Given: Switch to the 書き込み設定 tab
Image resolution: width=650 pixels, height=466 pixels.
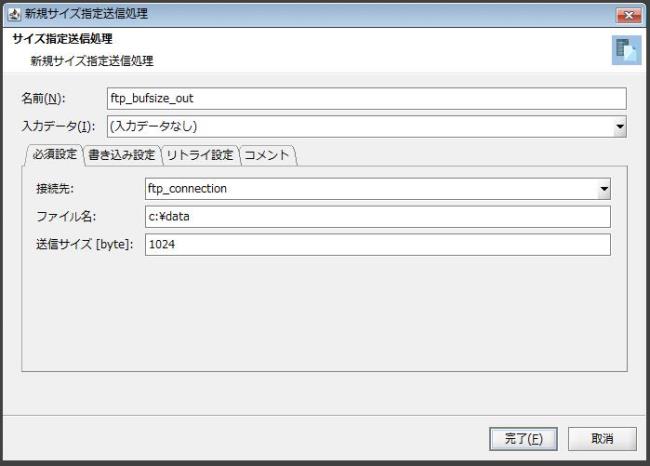Looking at the screenshot, I should [121, 155].
